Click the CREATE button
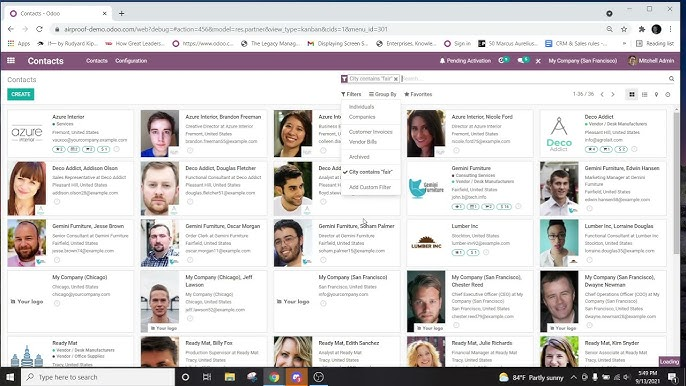Screen dimensions: 686x386 tap(21, 94)
